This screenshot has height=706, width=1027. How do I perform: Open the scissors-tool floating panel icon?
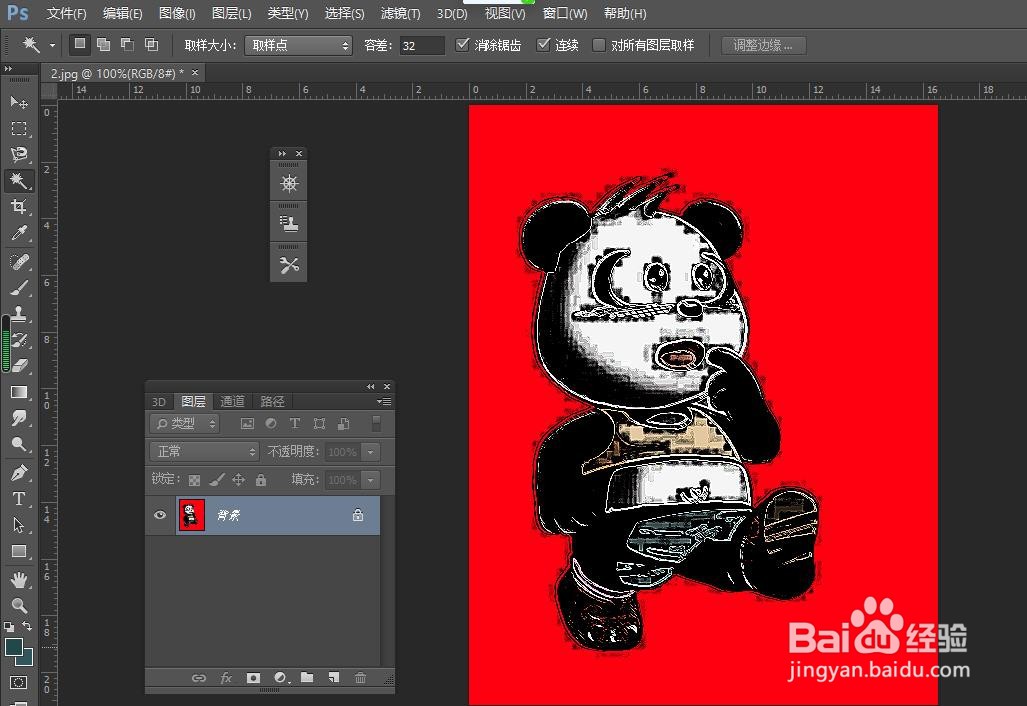[289, 265]
